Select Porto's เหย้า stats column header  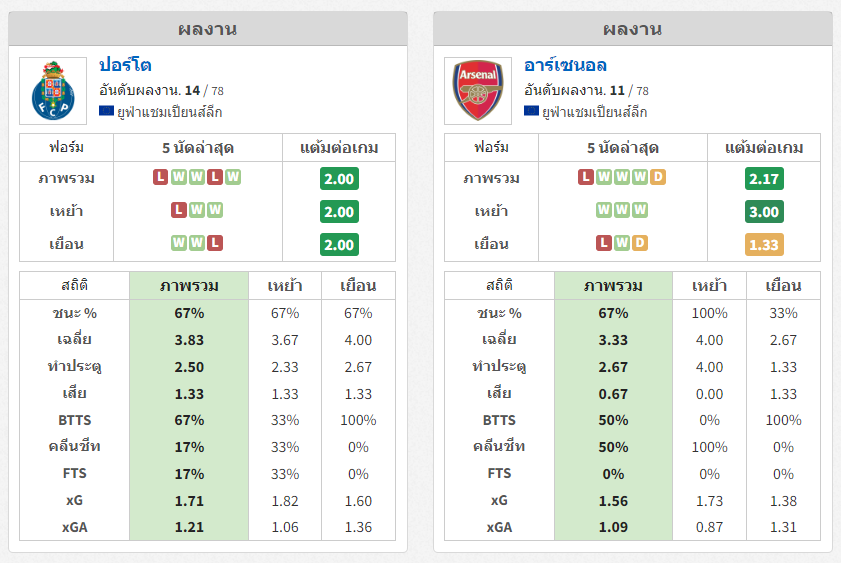(x=285, y=286)
